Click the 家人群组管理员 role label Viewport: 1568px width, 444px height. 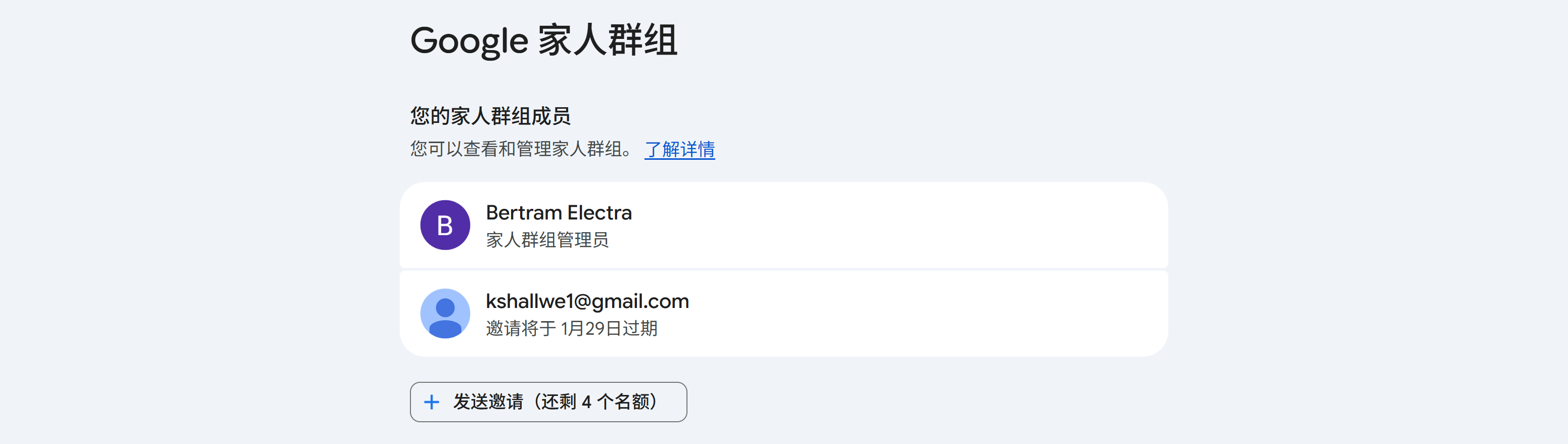click(547, 239)
